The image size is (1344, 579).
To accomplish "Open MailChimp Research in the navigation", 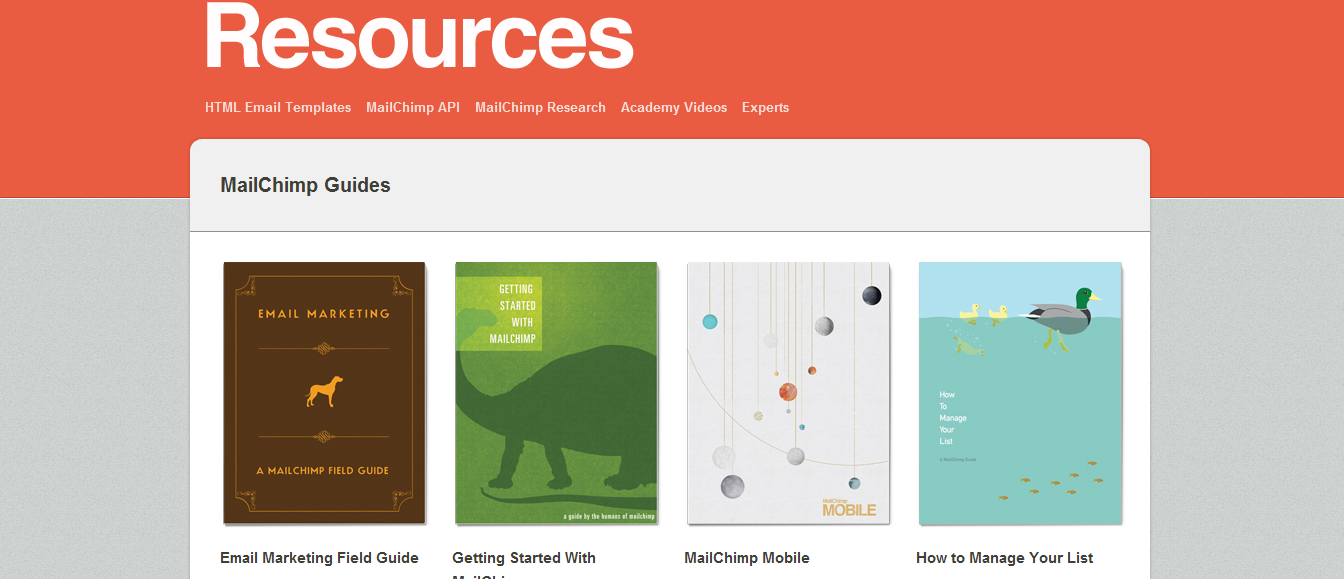I will point(540,107).
